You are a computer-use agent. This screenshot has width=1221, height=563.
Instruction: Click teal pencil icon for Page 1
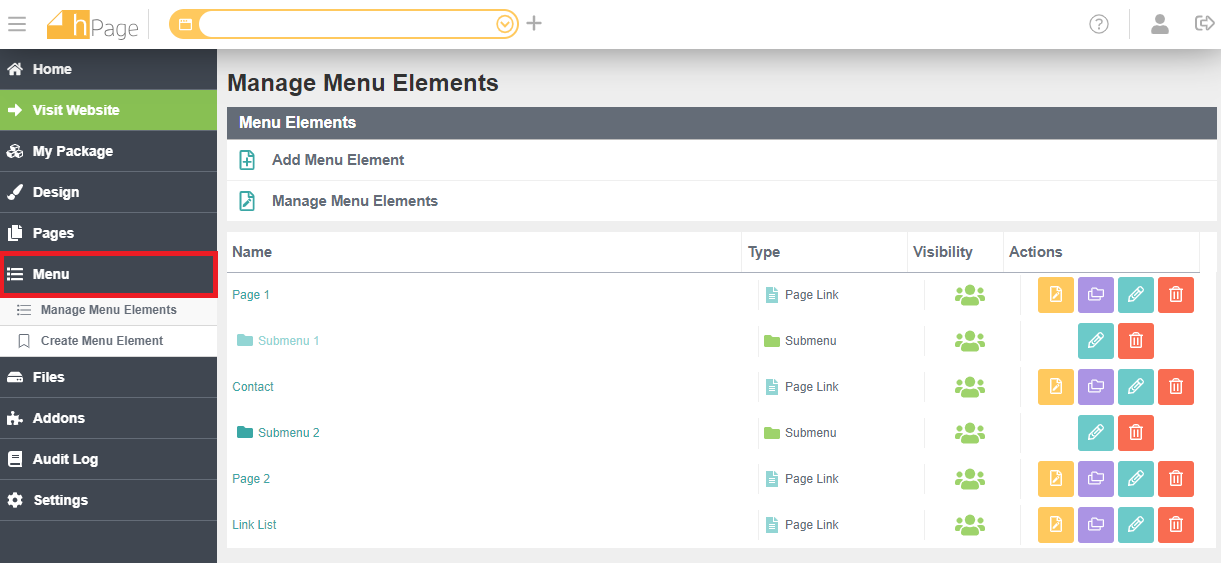pos(1136,295)
